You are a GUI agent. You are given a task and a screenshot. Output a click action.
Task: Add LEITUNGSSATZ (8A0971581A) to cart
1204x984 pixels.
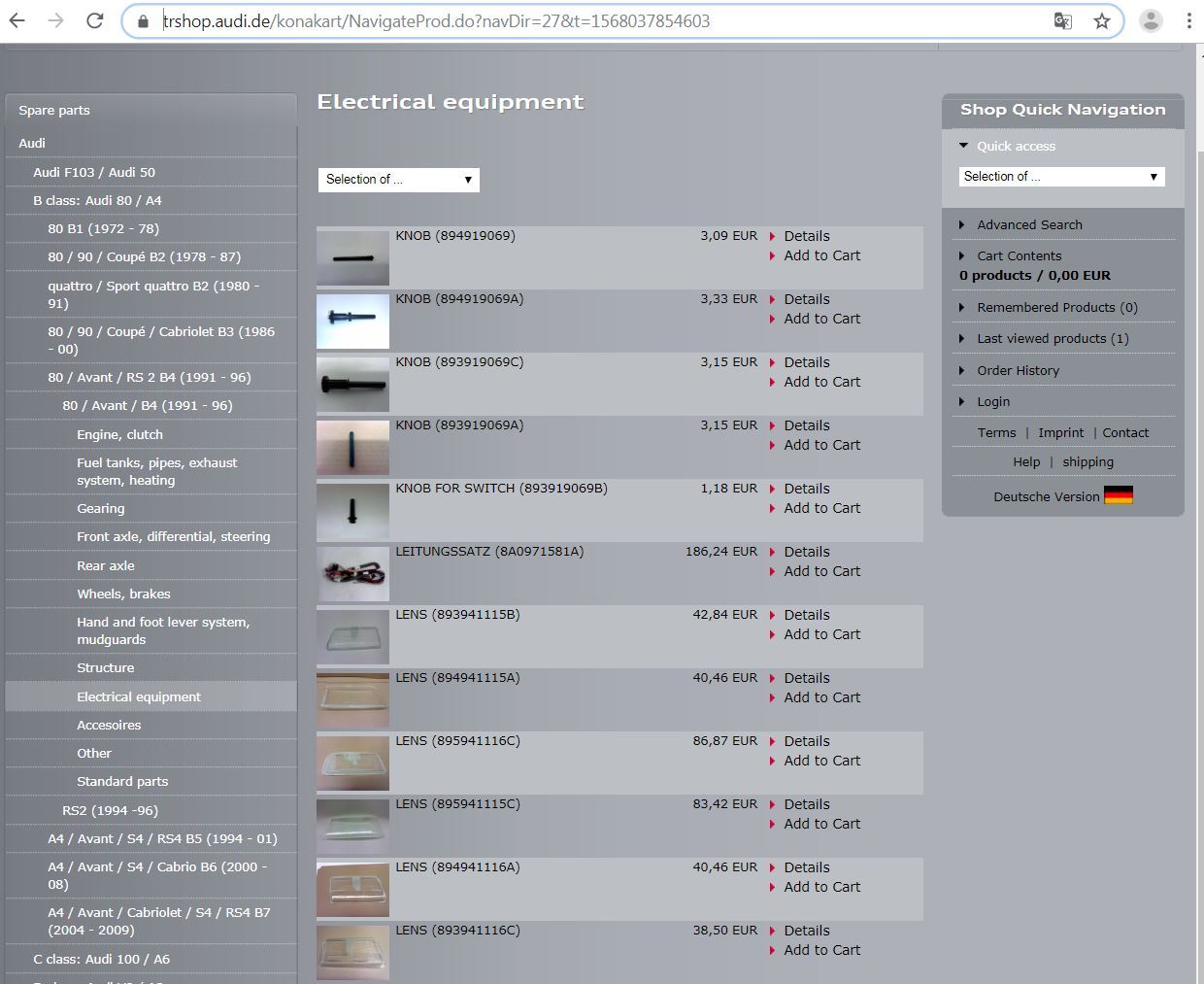(821, 571)
